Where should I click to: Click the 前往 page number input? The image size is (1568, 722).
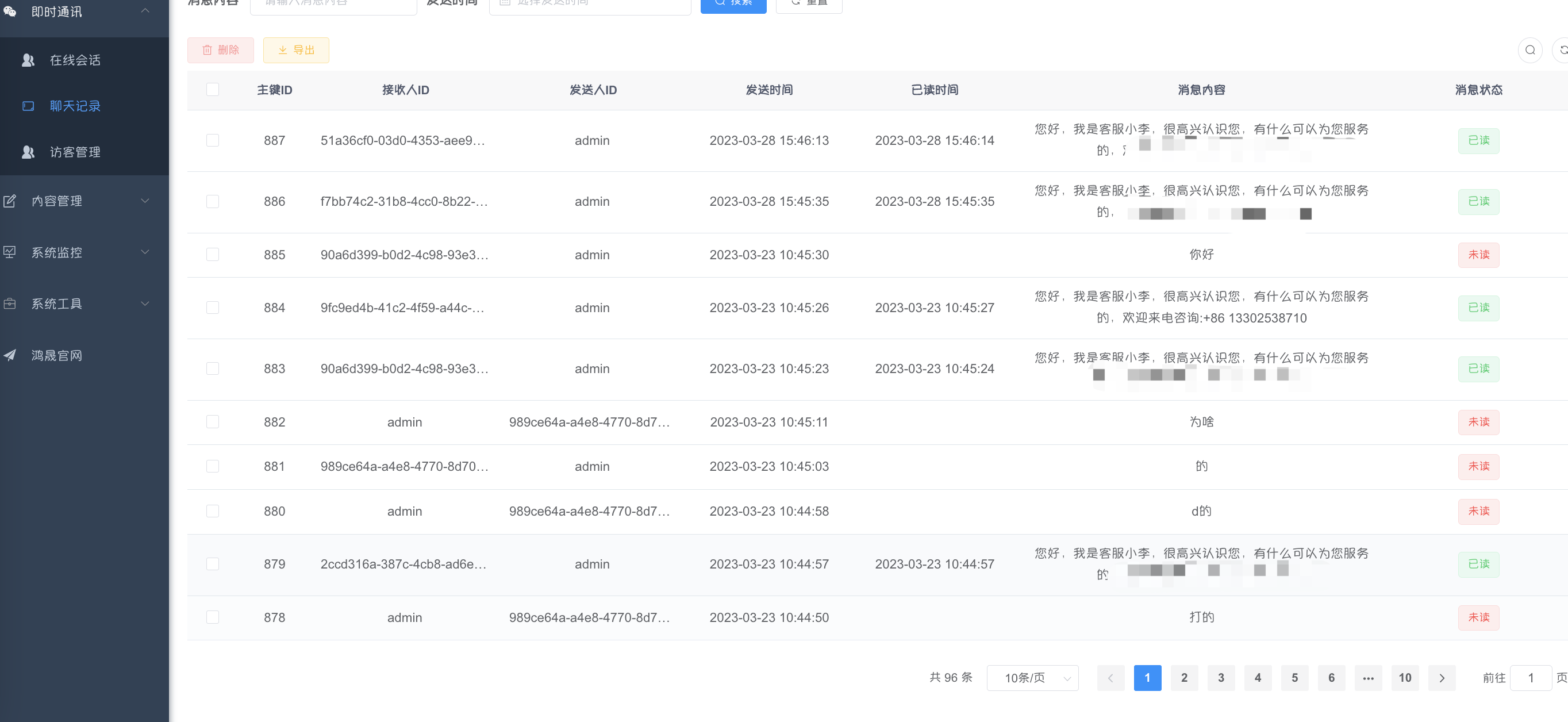pos(1530,678)
